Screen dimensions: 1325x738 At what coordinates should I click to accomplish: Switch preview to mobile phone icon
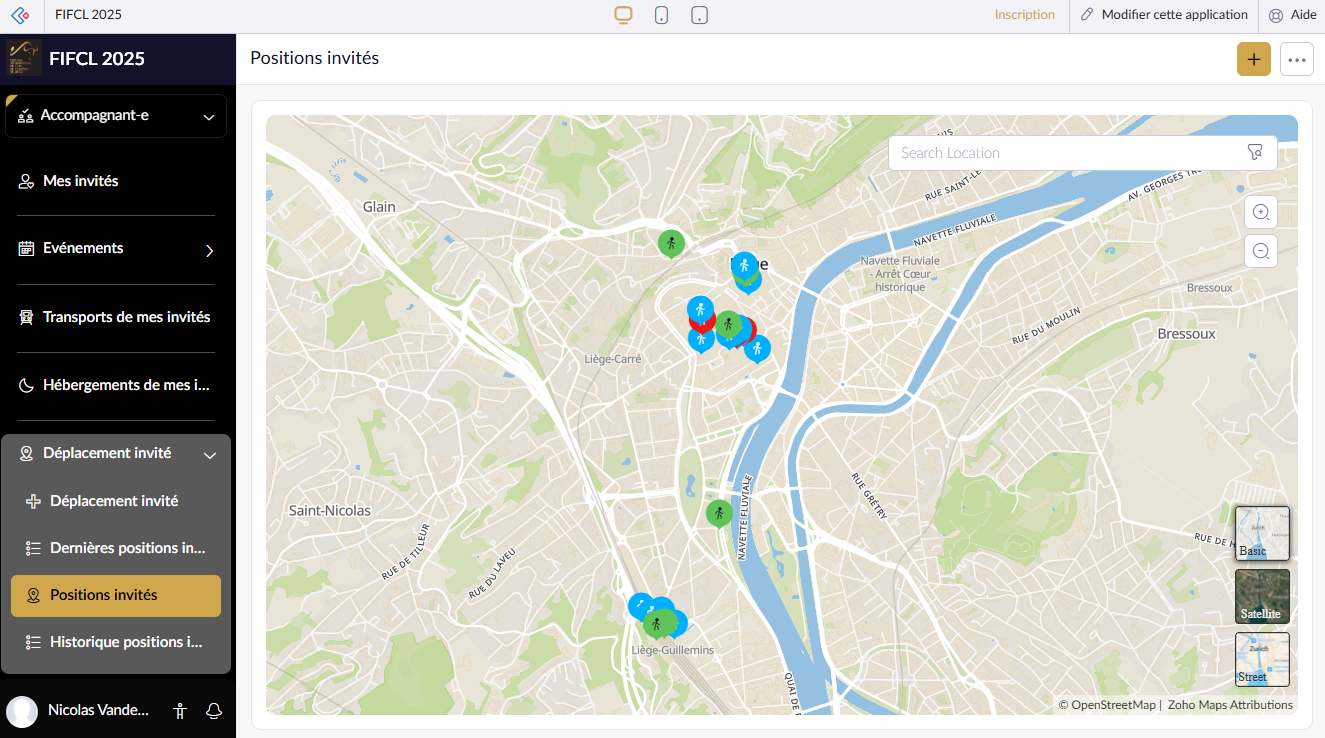point(662,15)
